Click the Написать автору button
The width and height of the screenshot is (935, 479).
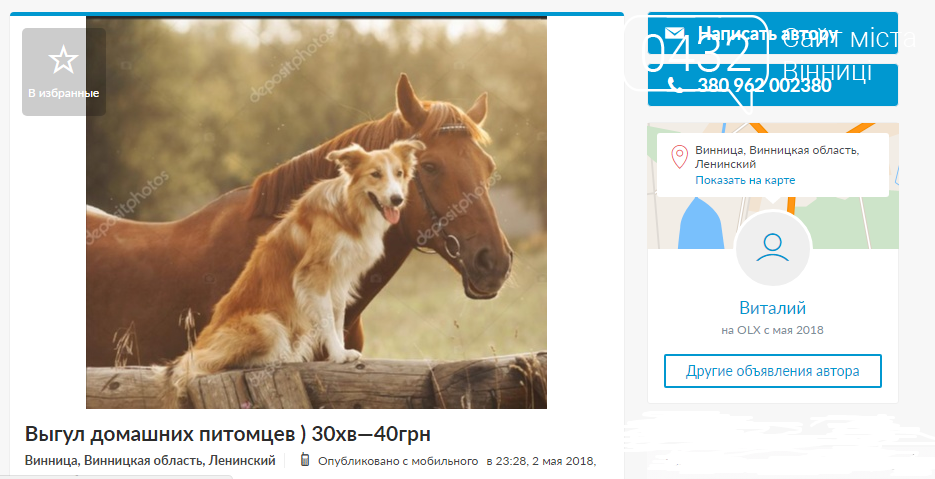tap(772, 33)
